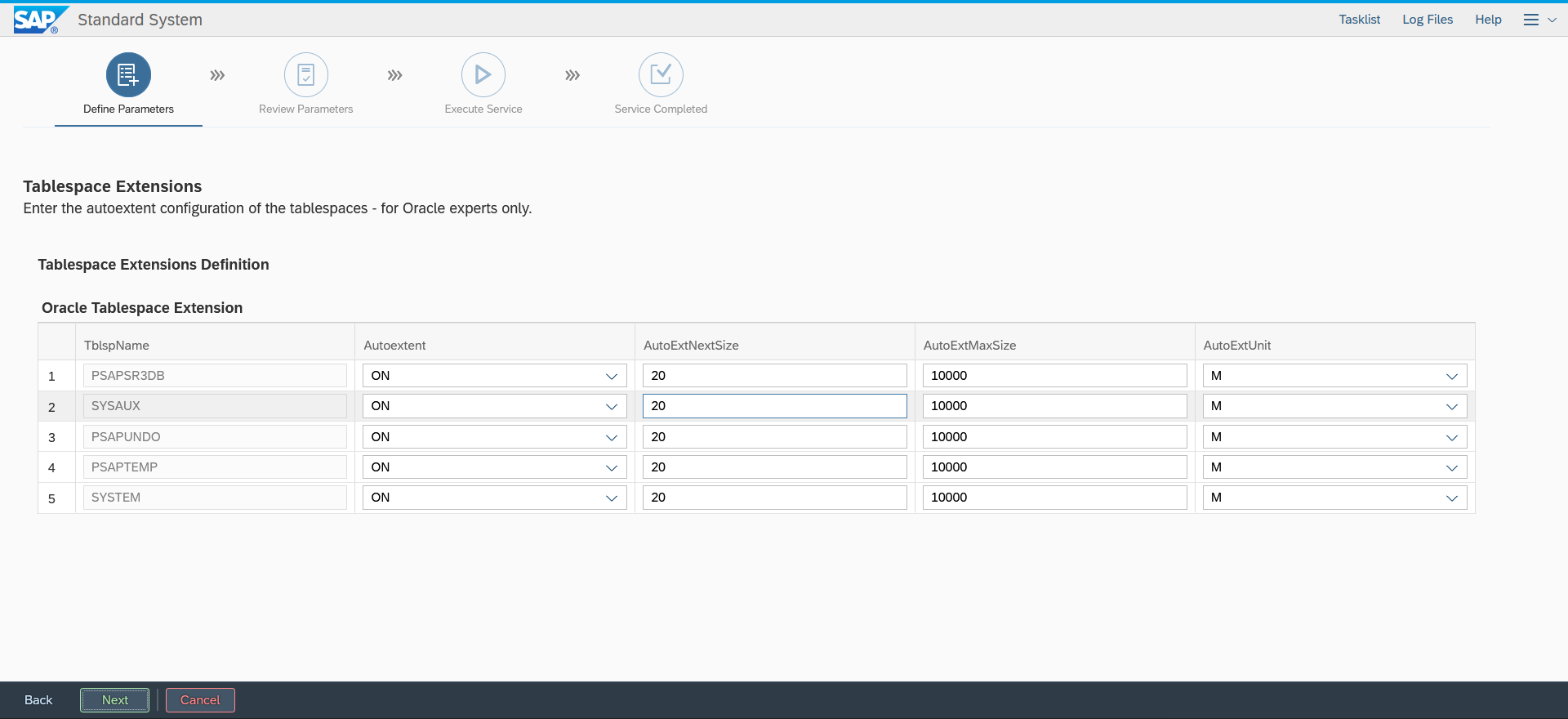Screen dimensions: 1568x719
Task: Select the Service Completed step icon
Action: pos(661,75)
